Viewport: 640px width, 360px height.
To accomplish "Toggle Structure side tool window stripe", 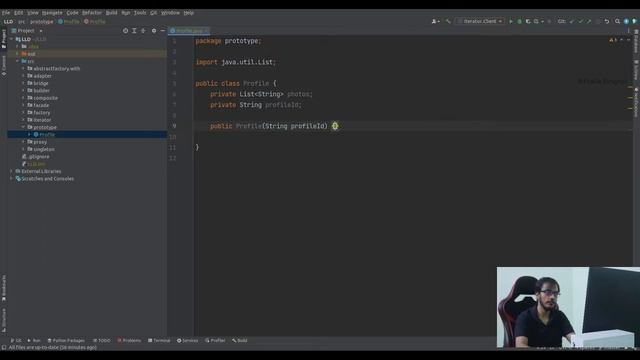I will 4,319.
